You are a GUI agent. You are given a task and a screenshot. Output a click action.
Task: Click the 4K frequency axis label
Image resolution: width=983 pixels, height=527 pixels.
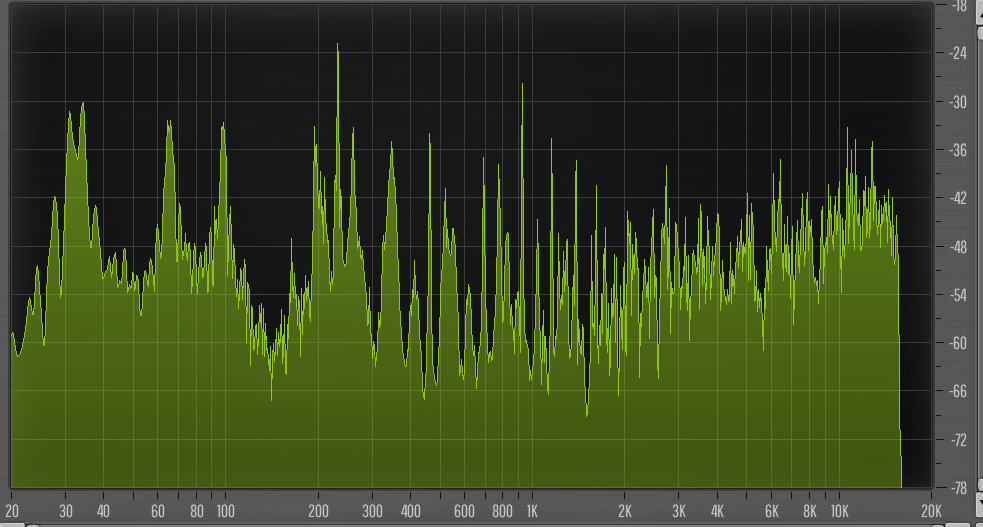pos(717,511)
